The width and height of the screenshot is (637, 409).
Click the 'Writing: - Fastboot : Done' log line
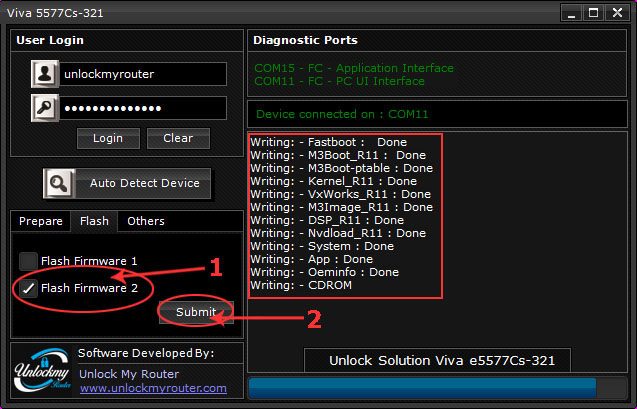(x=329, y=142)
